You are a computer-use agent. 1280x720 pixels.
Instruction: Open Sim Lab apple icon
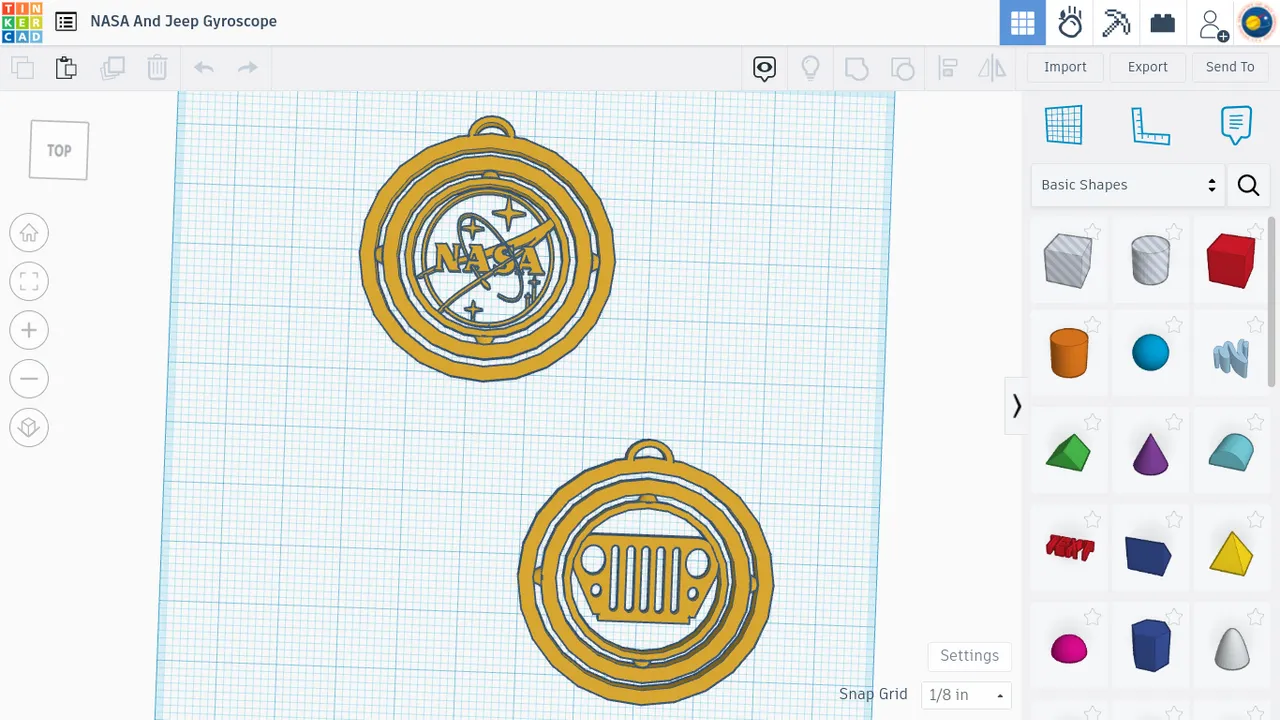[x=1070, y=23]
